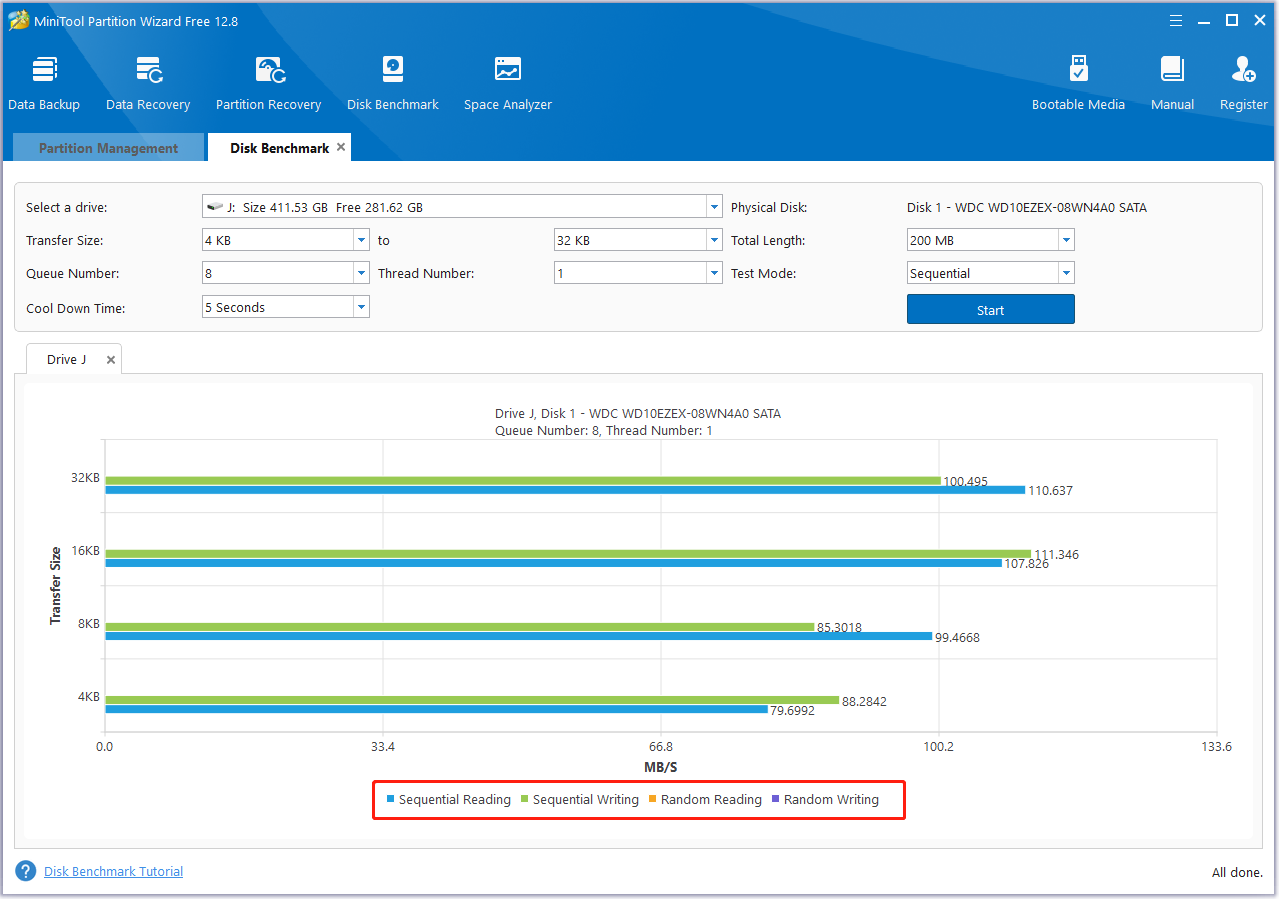Click the 16KB axis label
The height and width of the screenshot is (900, 1279).
(x=86, y=551)
